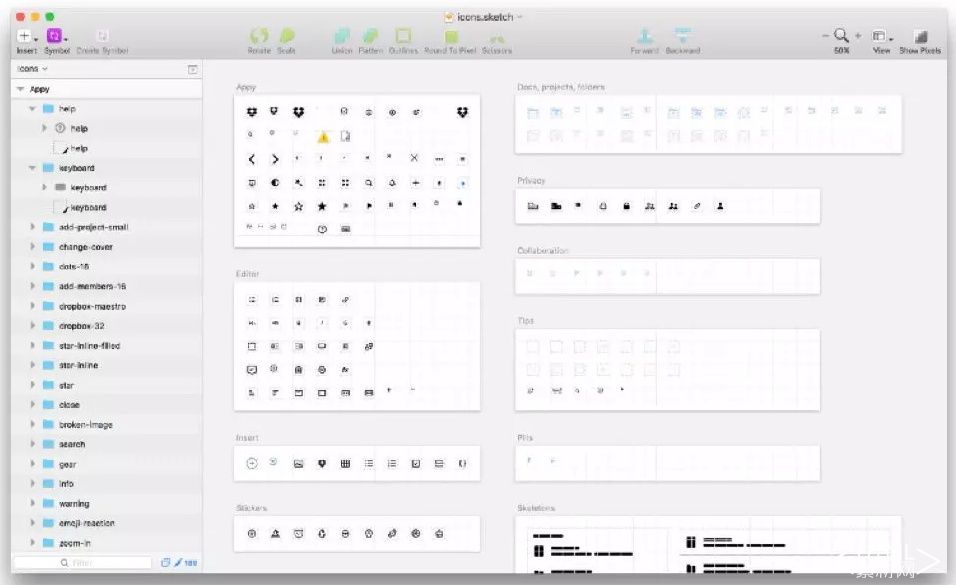Toggle Show Pixels mode
This screenshot has height=585, width=956.
click(x=920, y=36)
